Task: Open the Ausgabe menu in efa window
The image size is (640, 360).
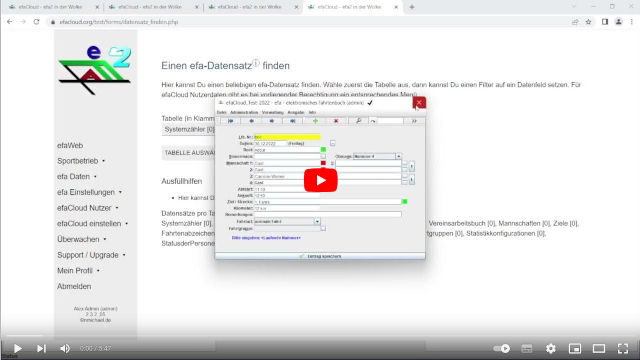Action: [296, 112]
